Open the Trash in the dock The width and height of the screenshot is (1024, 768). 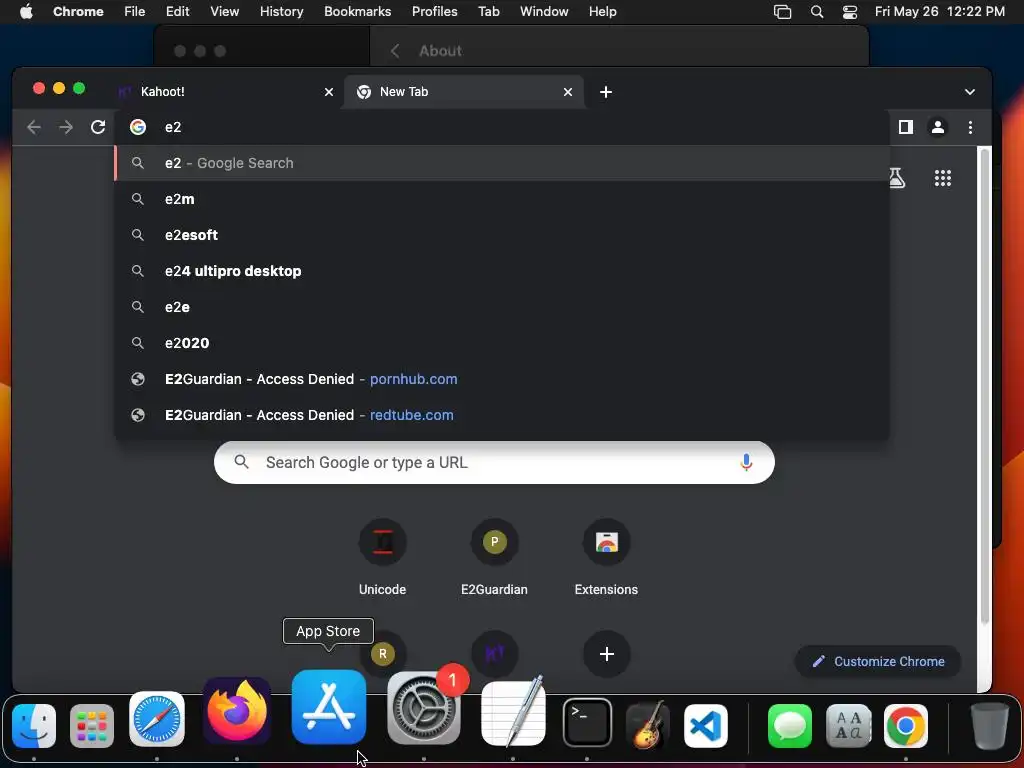click(x=990, y=726)
